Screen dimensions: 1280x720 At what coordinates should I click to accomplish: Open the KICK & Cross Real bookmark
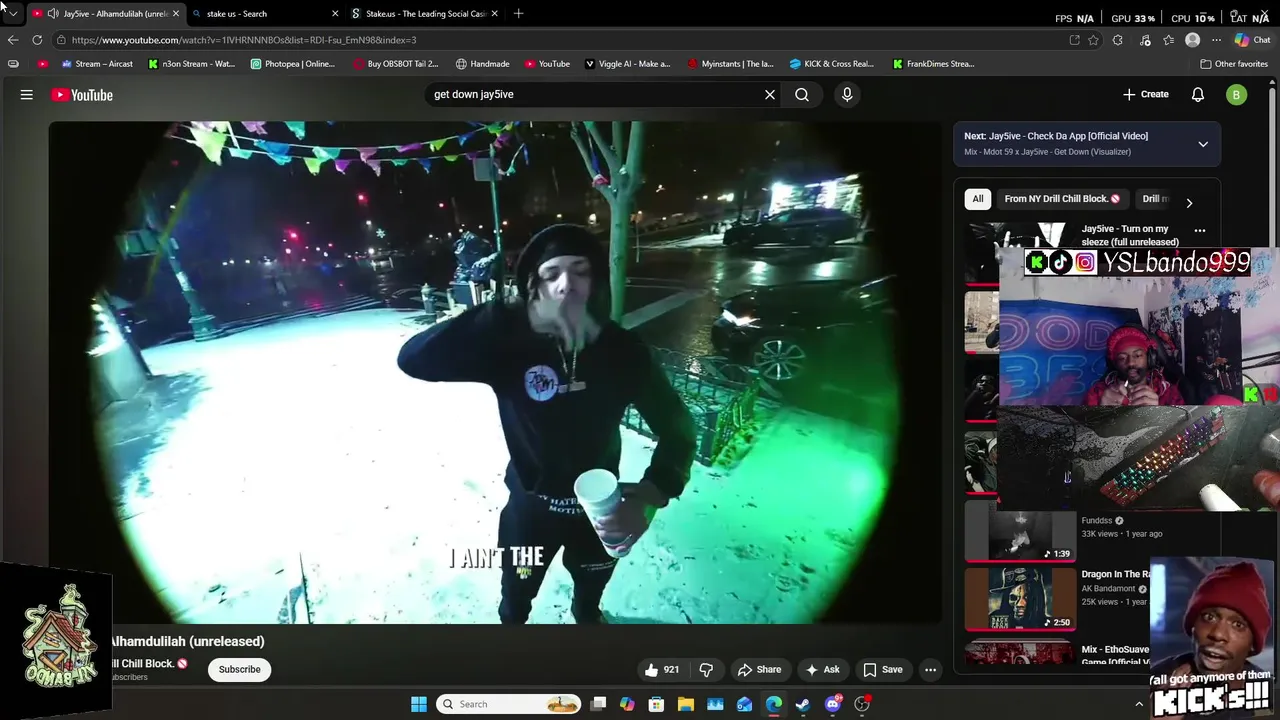(832, 64)
